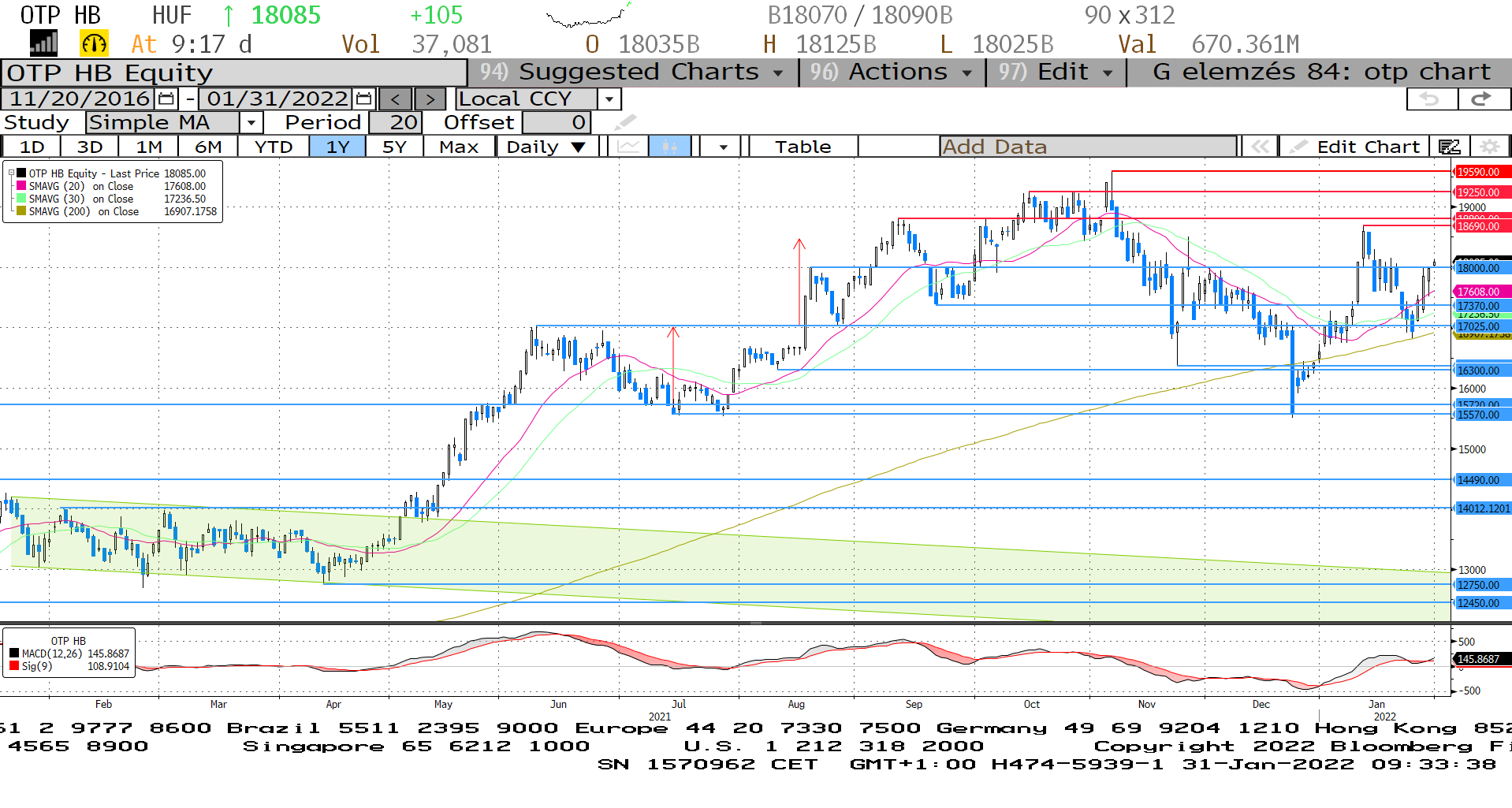Open the Daily periodicity dropdown
Viewport: 1512px width, 808px height.
click(546, 147)
